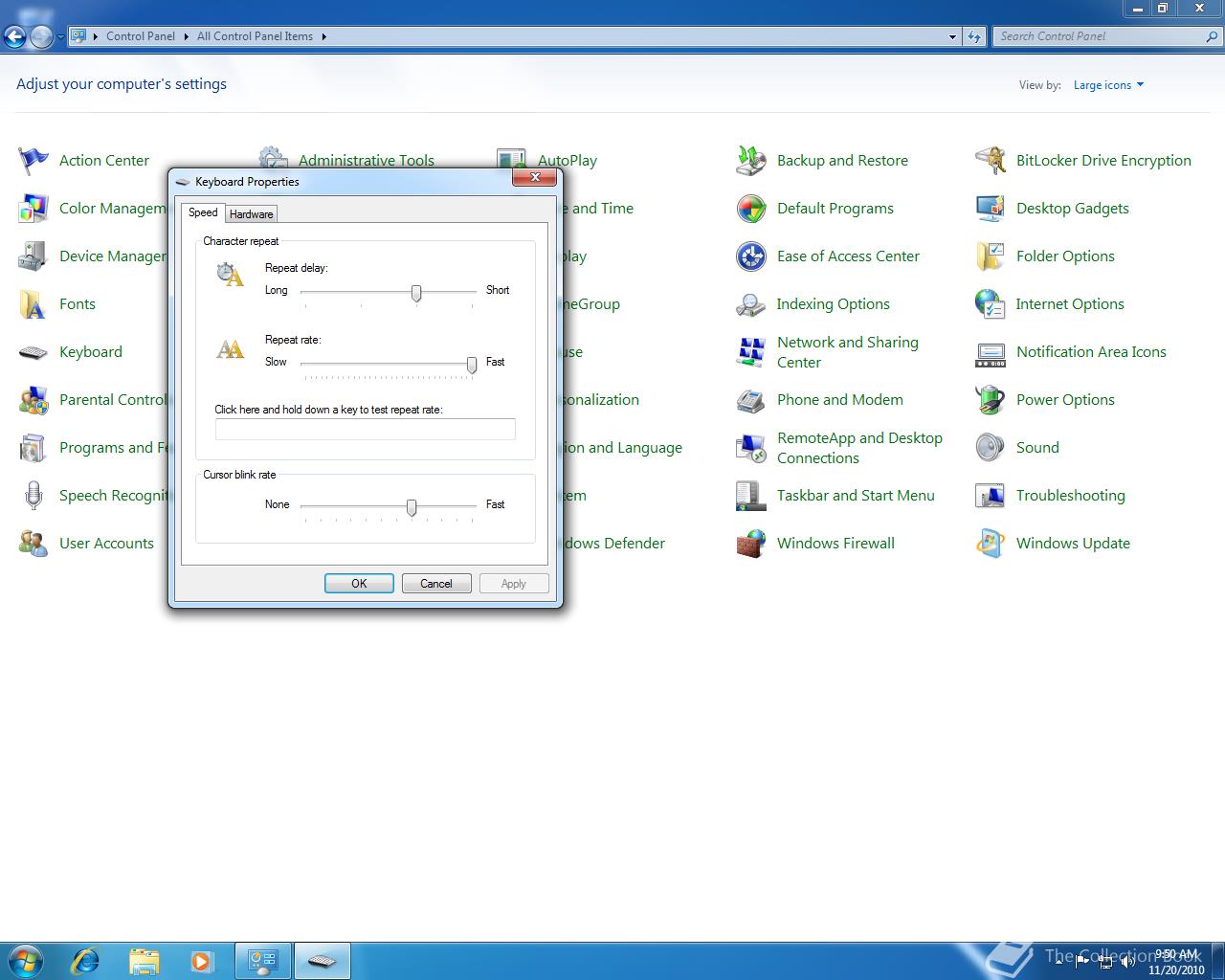
Task: Click the Control Panel breadcrumb
Action: [141, 36]
